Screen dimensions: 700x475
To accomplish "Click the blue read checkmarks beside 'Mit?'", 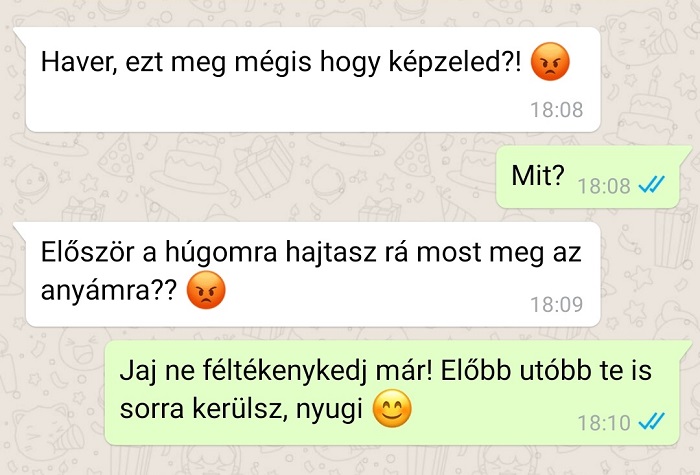I will pyautogui.click(x=651, y=184).
